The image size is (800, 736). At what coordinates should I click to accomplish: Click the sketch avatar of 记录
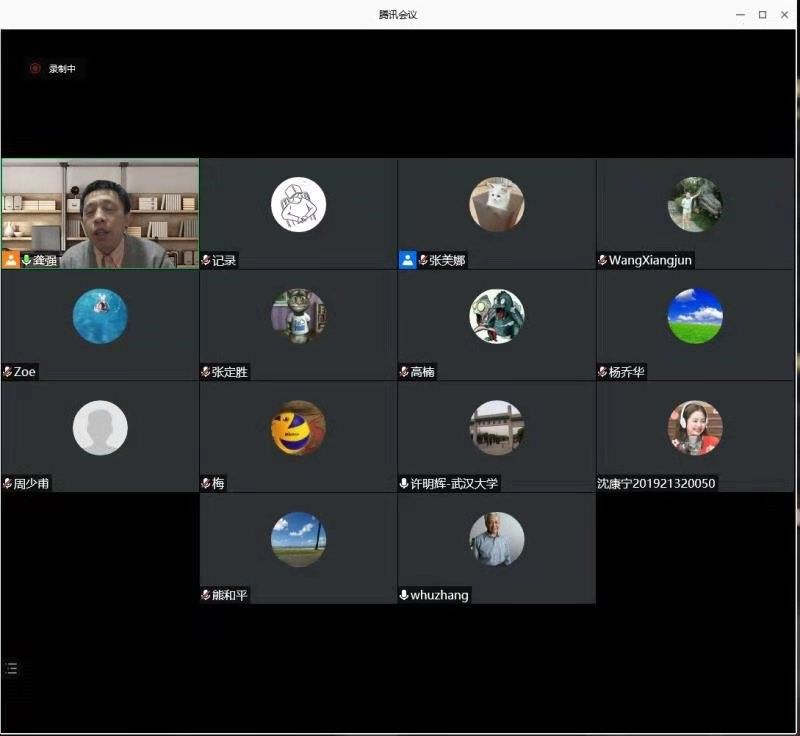coord(298,204)
